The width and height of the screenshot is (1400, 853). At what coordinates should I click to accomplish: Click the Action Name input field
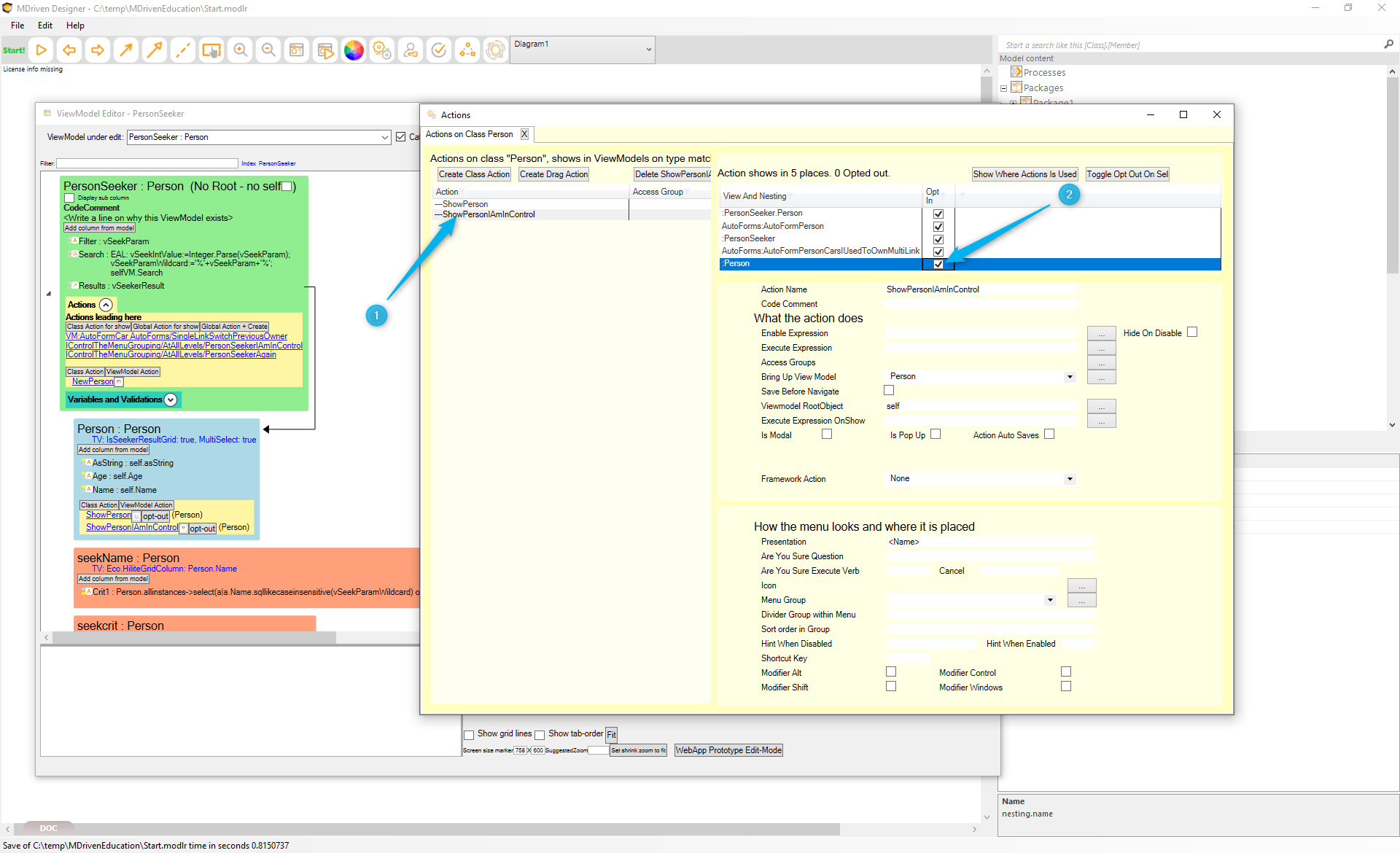pos(980,289)
